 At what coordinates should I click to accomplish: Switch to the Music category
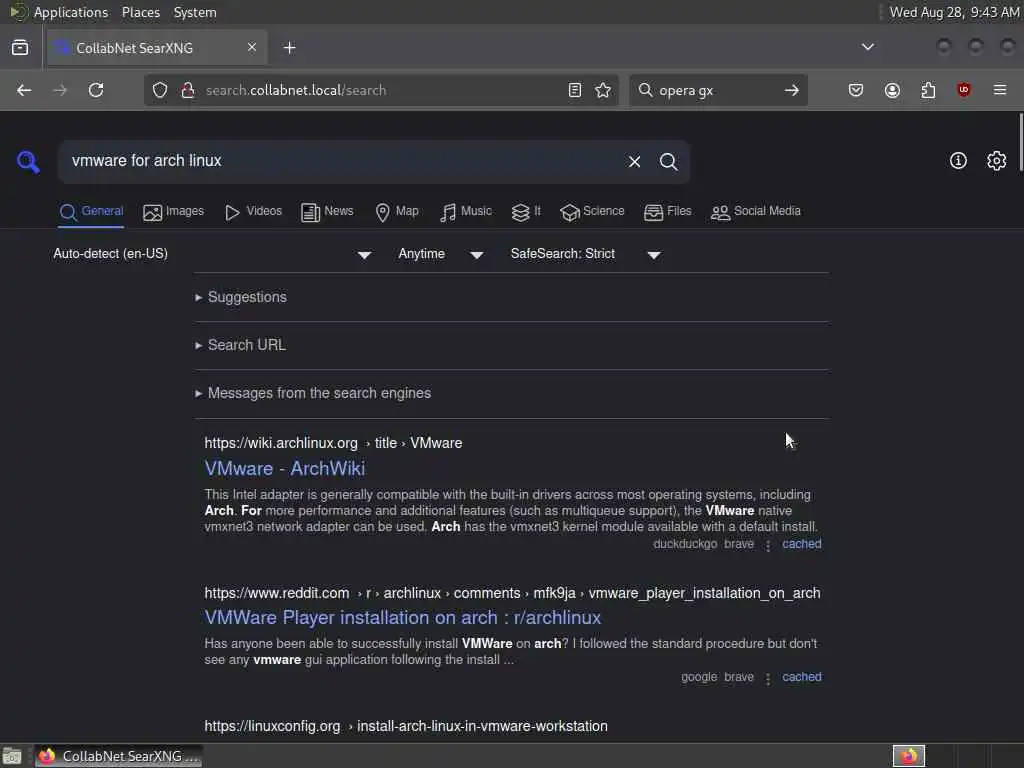click(x=466, y=212)
